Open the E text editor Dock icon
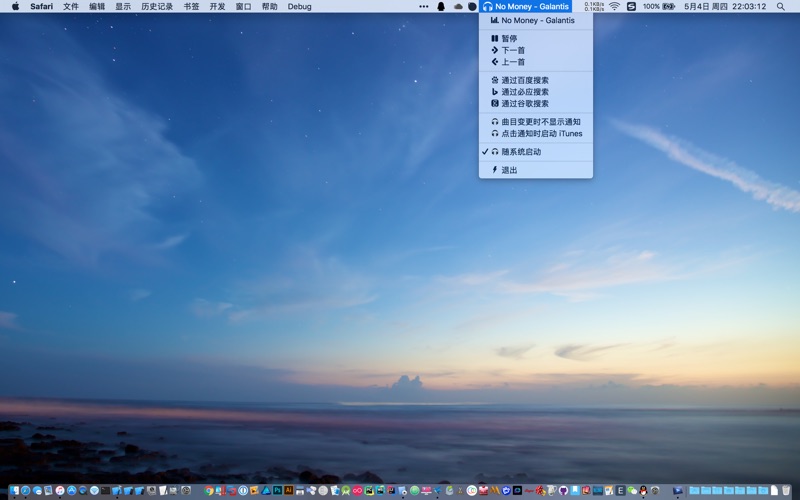 coord(620,490)
